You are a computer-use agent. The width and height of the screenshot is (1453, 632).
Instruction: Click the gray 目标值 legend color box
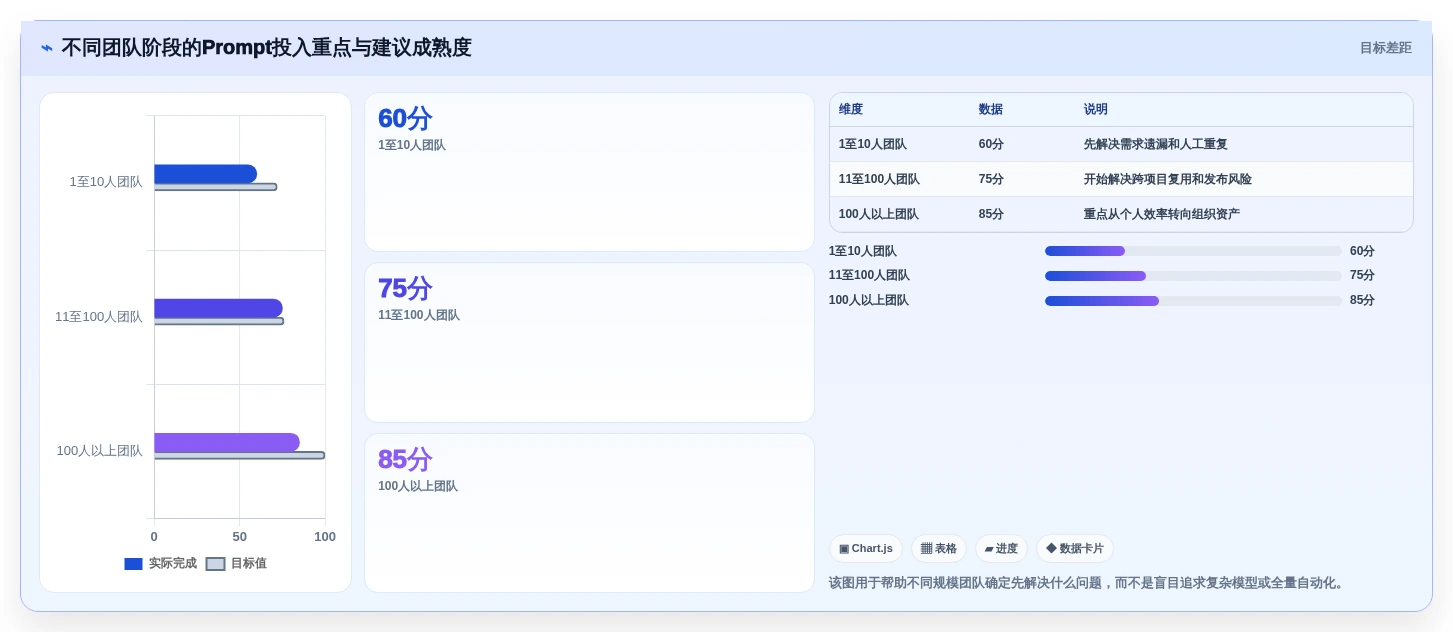tap(216, 564)
